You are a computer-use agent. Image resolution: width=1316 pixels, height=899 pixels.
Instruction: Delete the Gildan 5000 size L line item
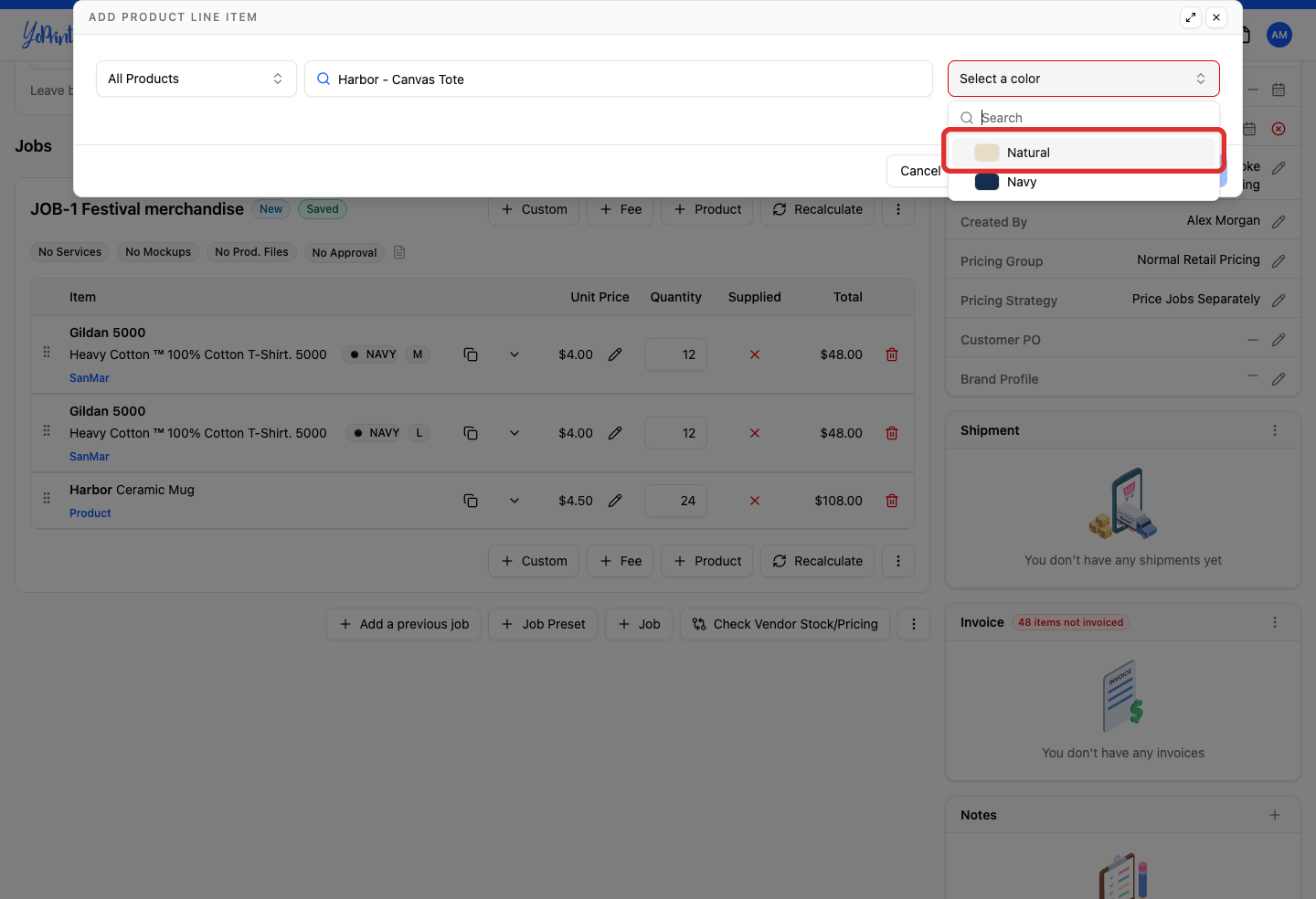pyautogui.click(x=892, y=433)
